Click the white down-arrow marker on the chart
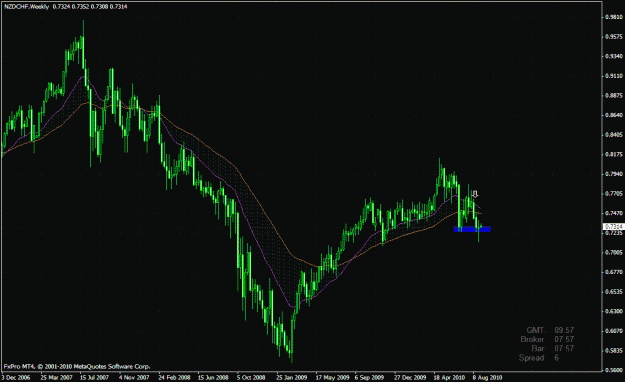The height and width of the screenshot is (382, 625). [x=475, y=194]
